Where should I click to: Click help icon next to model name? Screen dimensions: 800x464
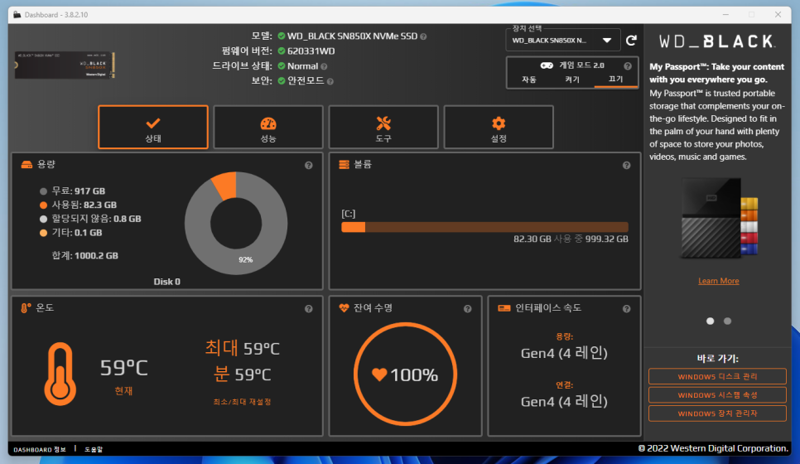pos(423,37)
